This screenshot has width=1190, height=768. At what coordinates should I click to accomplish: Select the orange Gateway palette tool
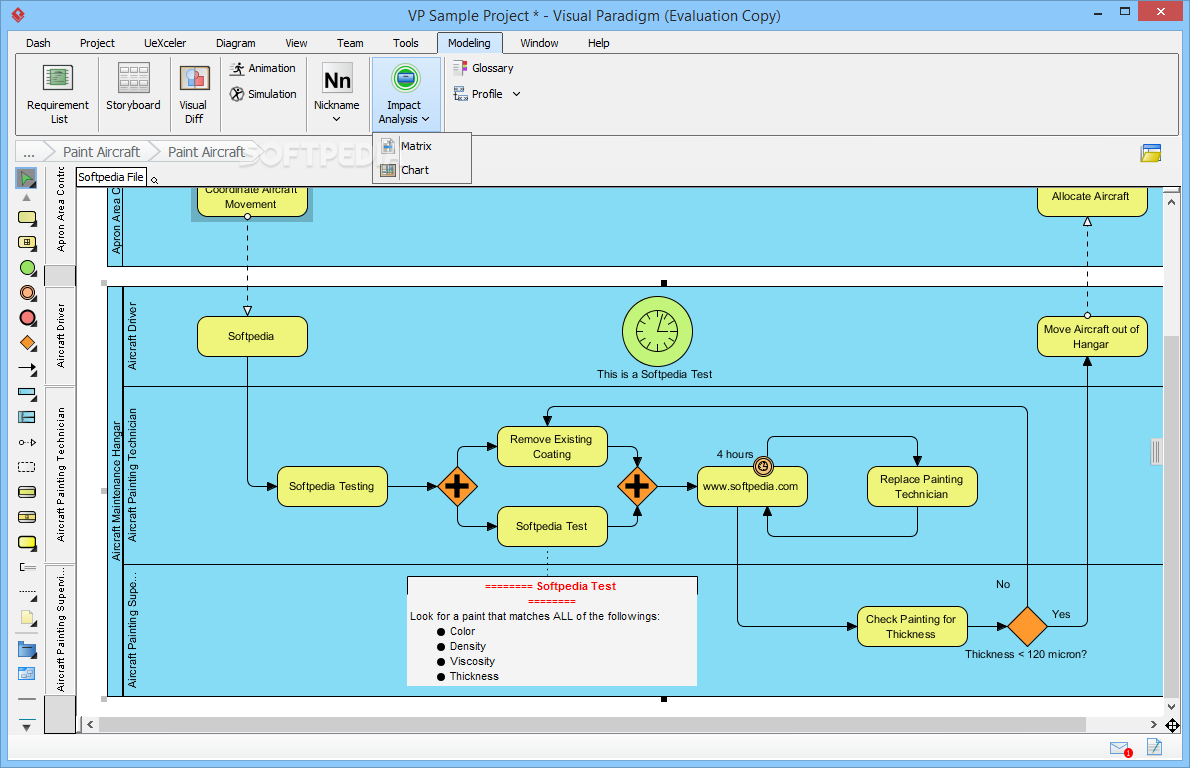point(27,343)
